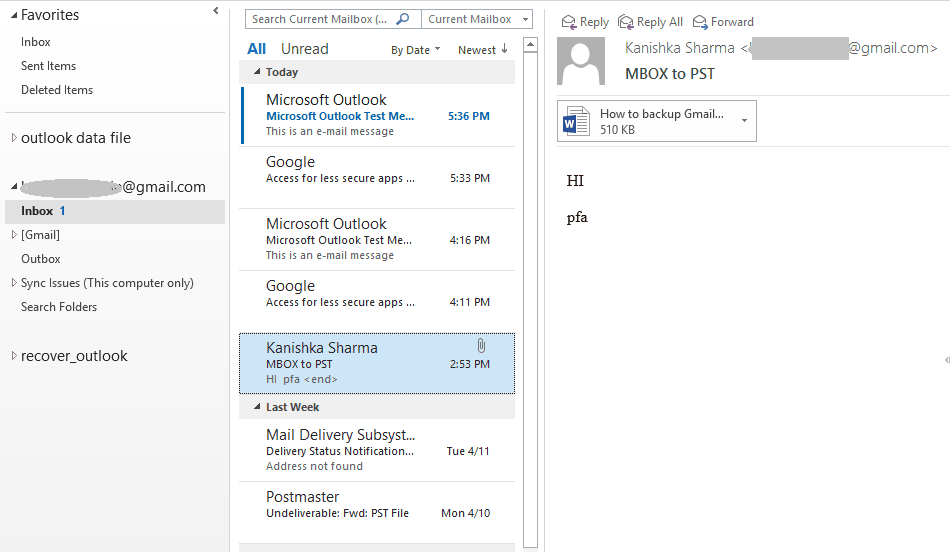Collapse the Last Week message group
Screen dimensions: 950x552
pos(257,407)
